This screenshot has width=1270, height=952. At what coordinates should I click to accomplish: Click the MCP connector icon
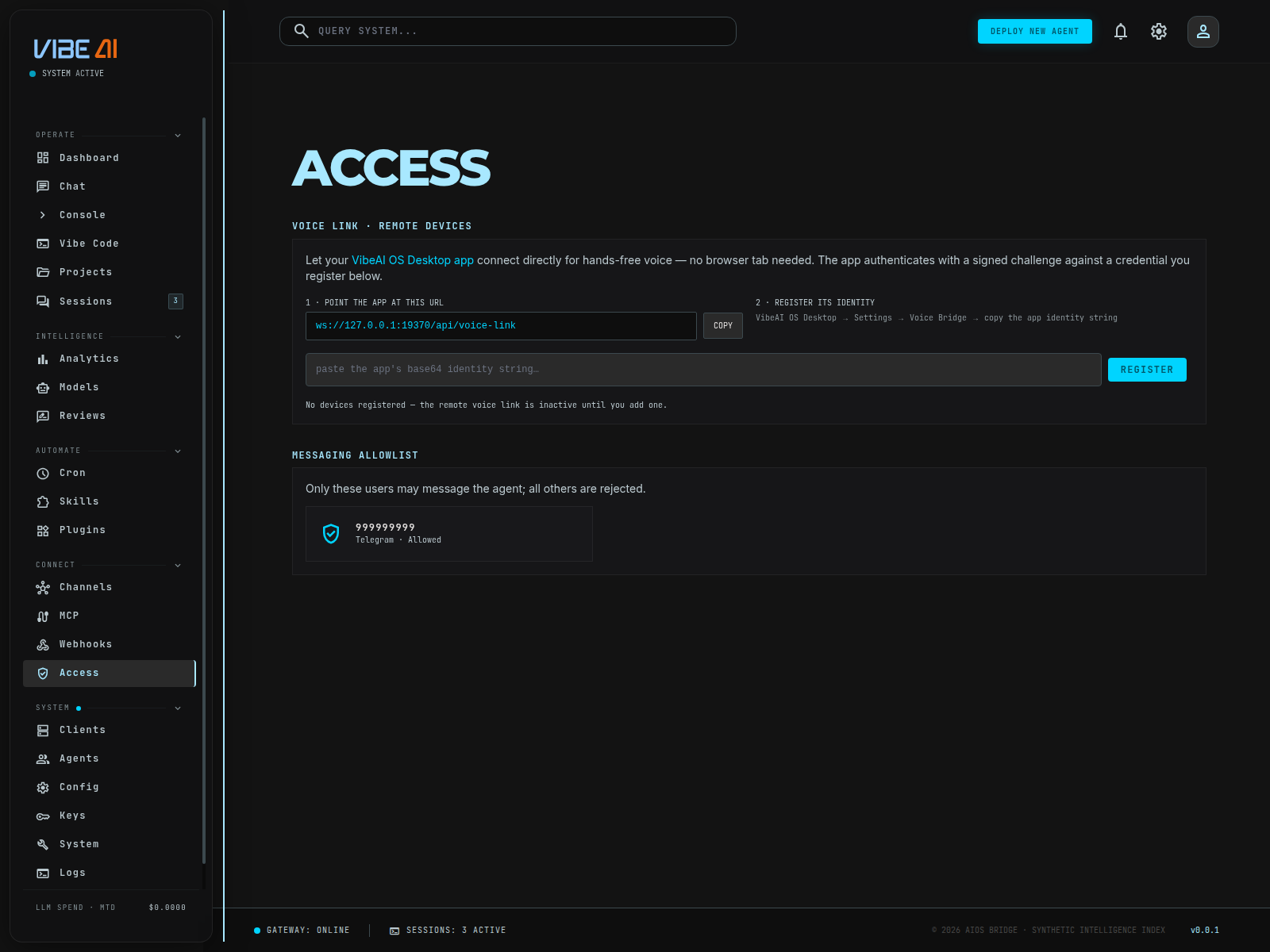click(x=43, y=616)
